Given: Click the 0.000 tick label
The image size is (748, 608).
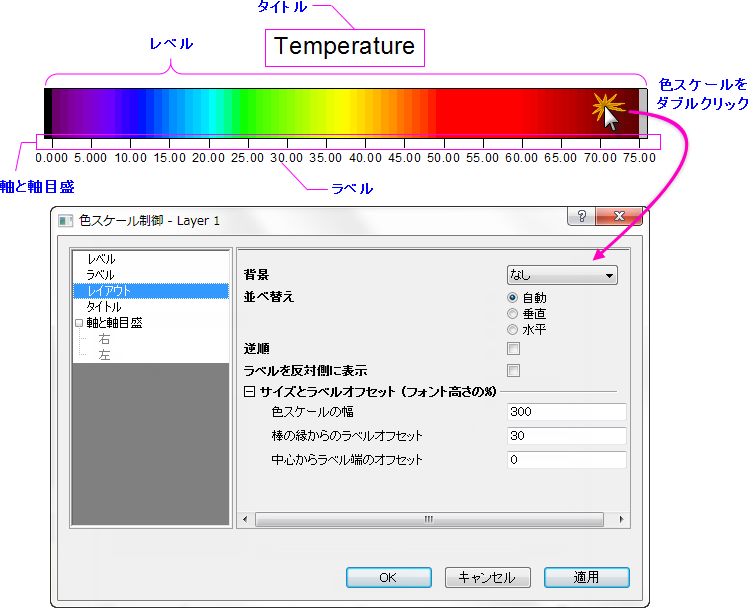Looking at the screenshot, I should 52,158.
